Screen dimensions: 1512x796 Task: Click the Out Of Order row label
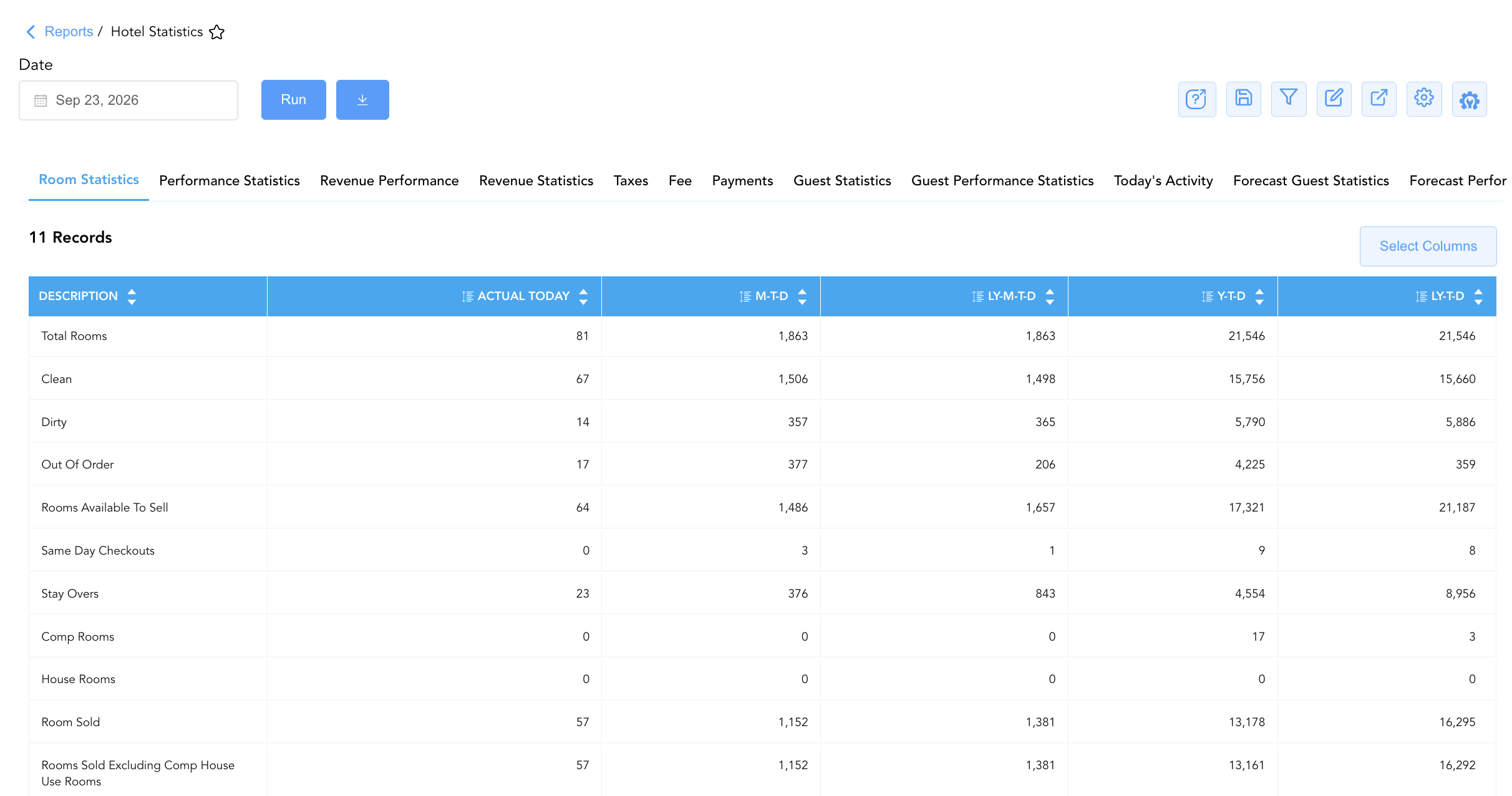point(77,465)
